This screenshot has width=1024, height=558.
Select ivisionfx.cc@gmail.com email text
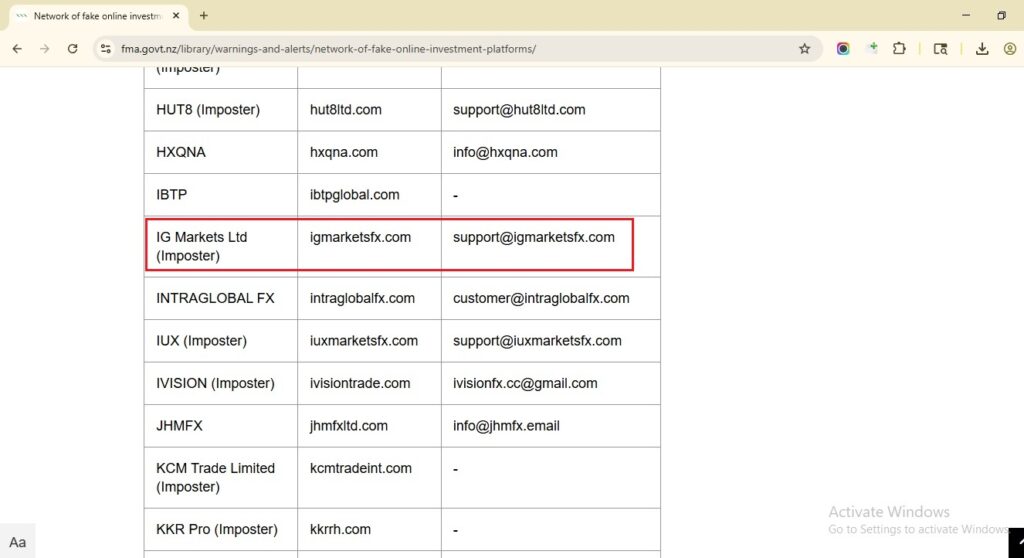point(525,383)
